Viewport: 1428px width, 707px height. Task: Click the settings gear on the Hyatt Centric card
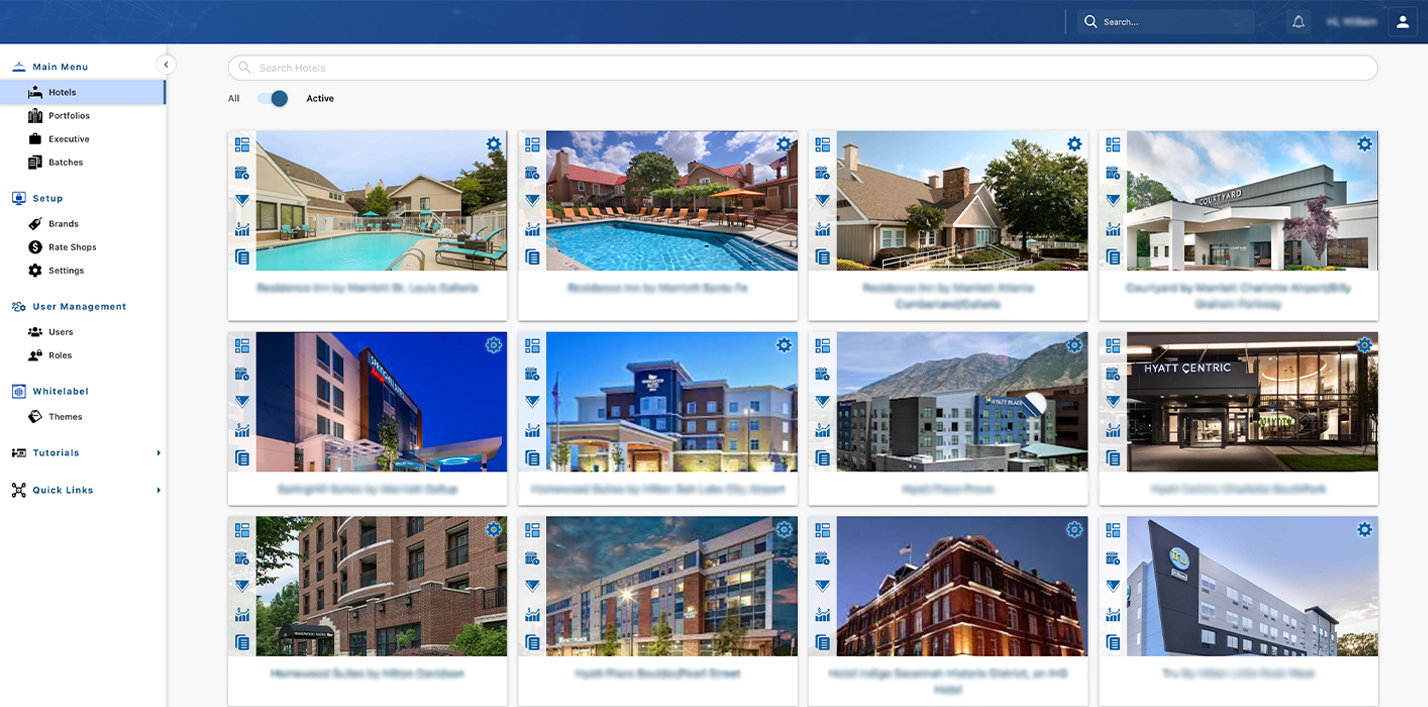click(1365, 345)
